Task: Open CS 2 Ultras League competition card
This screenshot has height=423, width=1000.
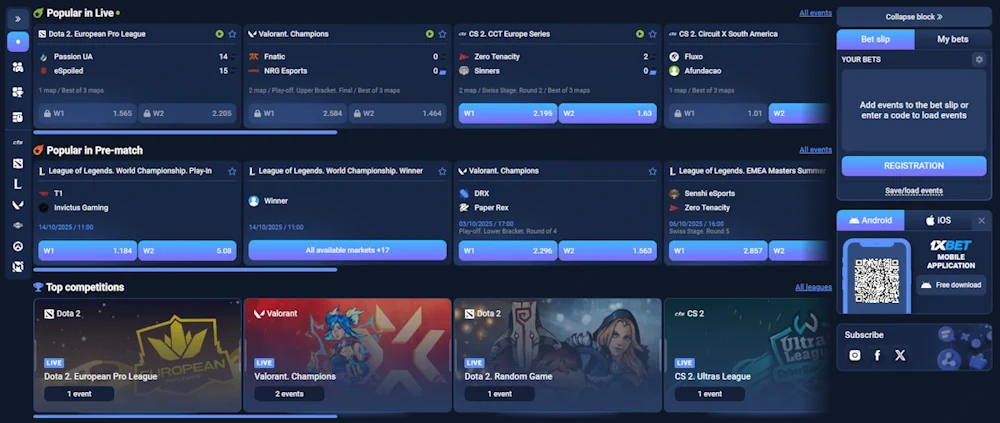Action: tap(746, 355)
